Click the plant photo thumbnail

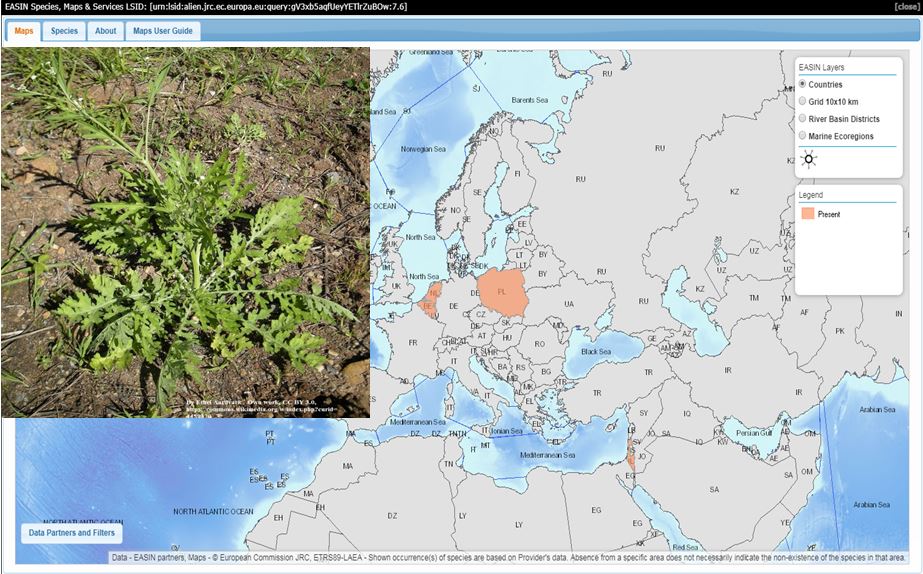[185, 233]
